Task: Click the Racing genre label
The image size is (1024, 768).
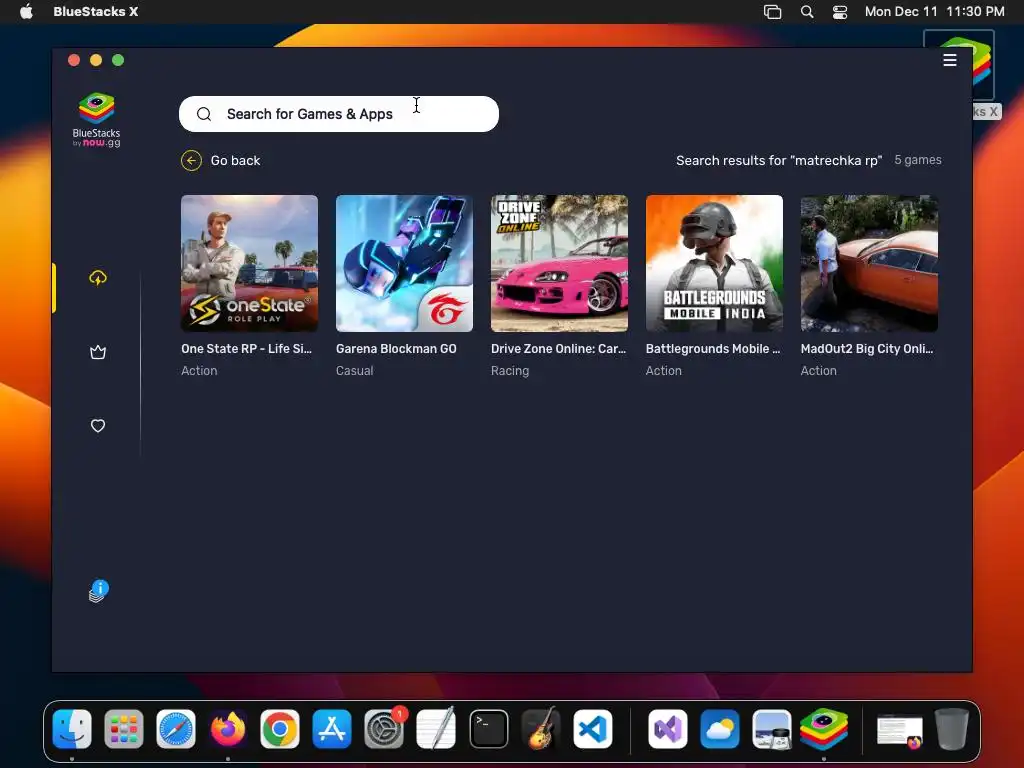Action: (510, 371)
